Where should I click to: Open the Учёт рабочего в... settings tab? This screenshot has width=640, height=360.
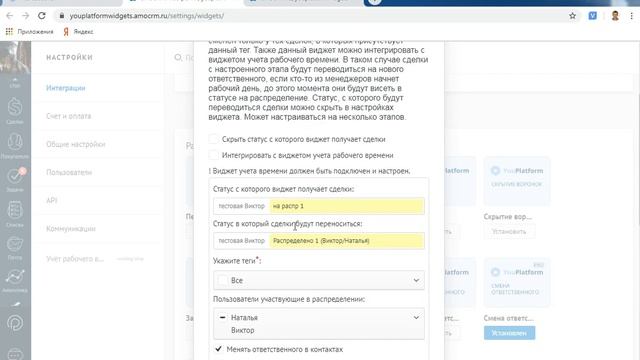(x=75, y=259)
